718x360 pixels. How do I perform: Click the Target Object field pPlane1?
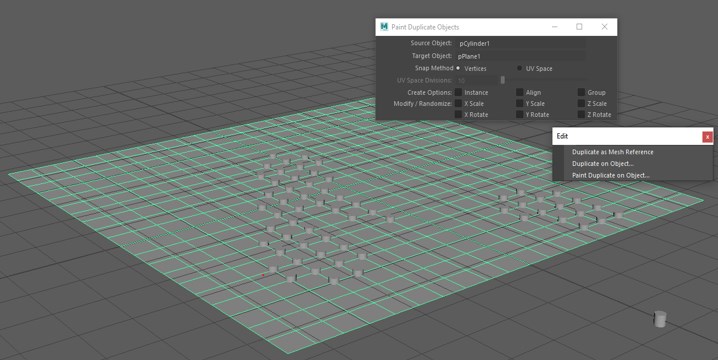521,56
